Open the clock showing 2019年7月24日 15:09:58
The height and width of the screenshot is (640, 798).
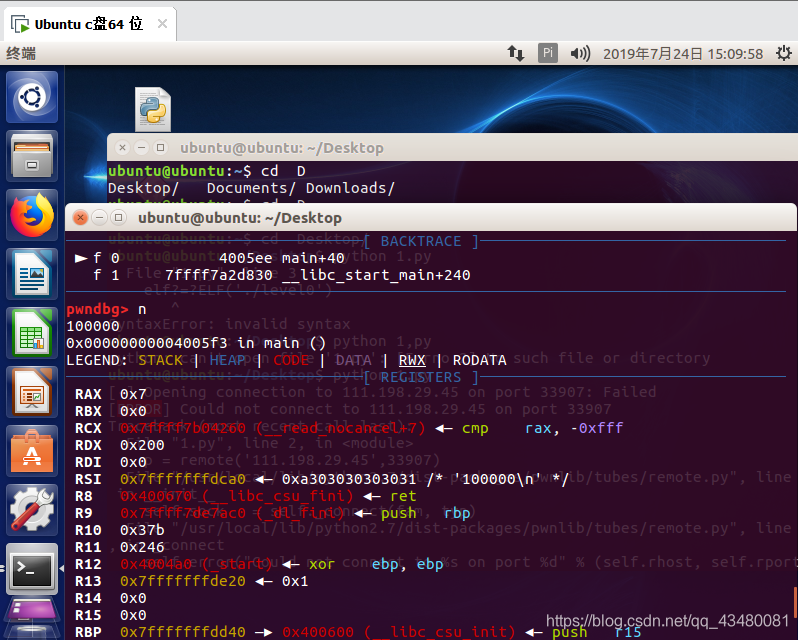(x=683, y=53)
